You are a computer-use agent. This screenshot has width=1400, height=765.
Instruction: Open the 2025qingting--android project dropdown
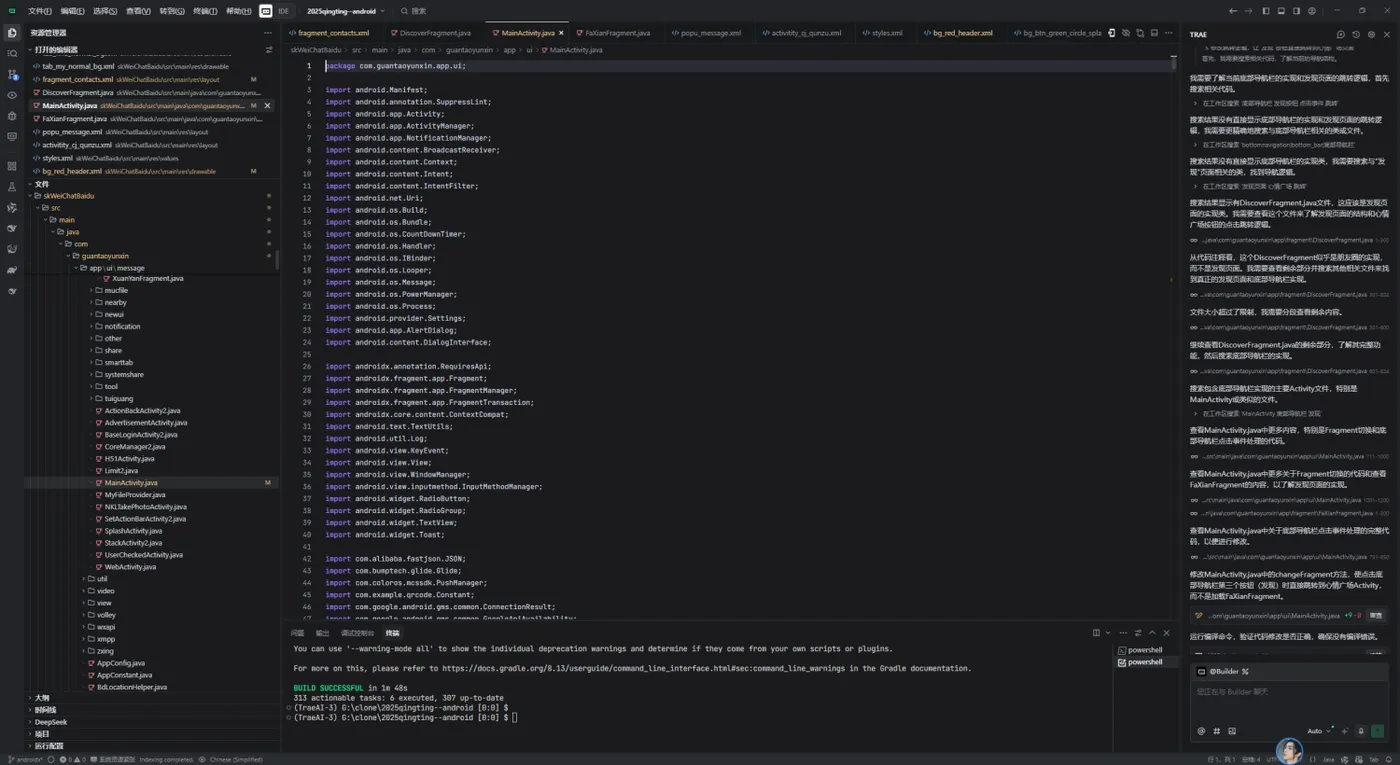coord(344,11)
